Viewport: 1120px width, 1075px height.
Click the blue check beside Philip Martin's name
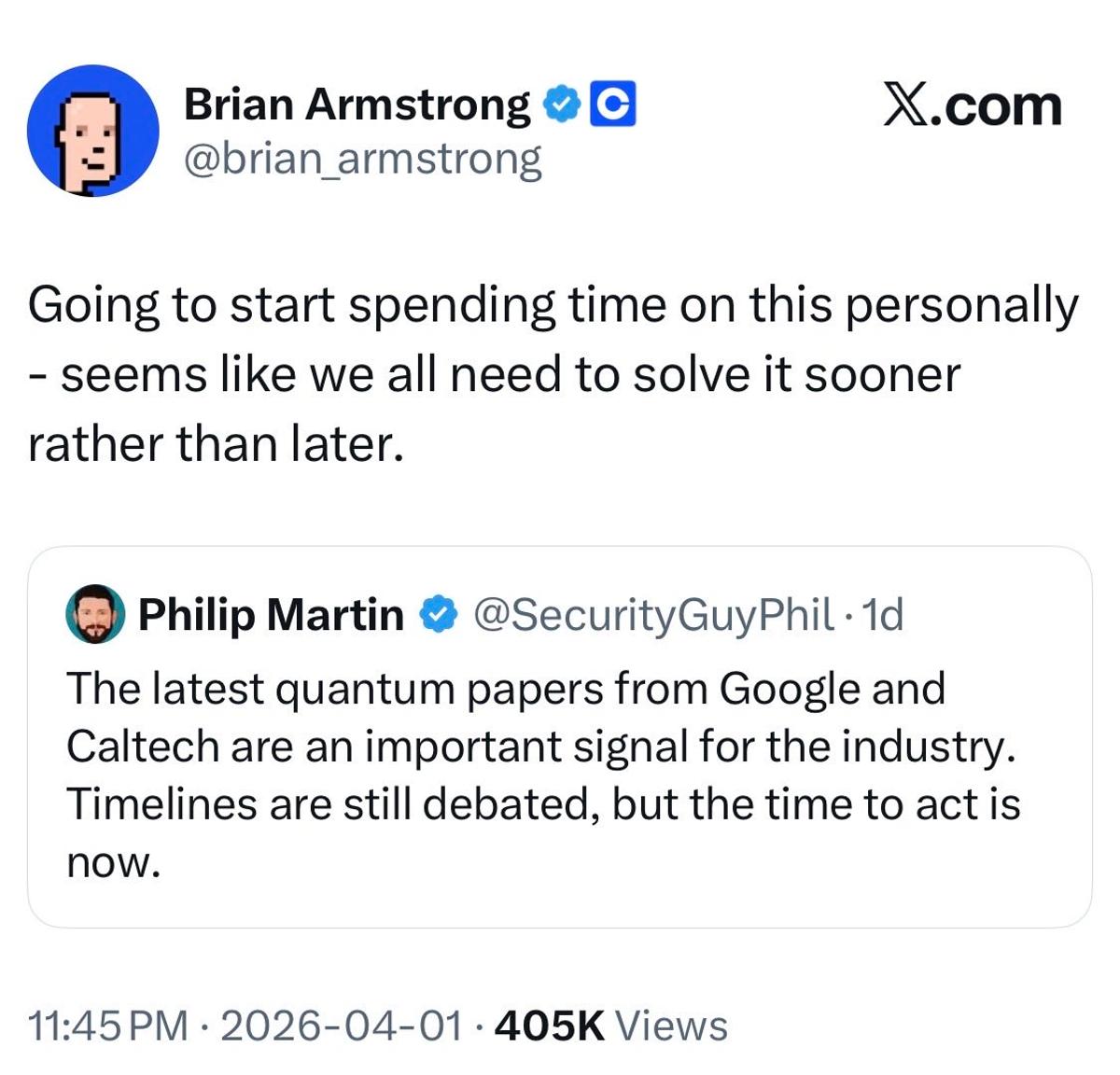pos(437,614)
